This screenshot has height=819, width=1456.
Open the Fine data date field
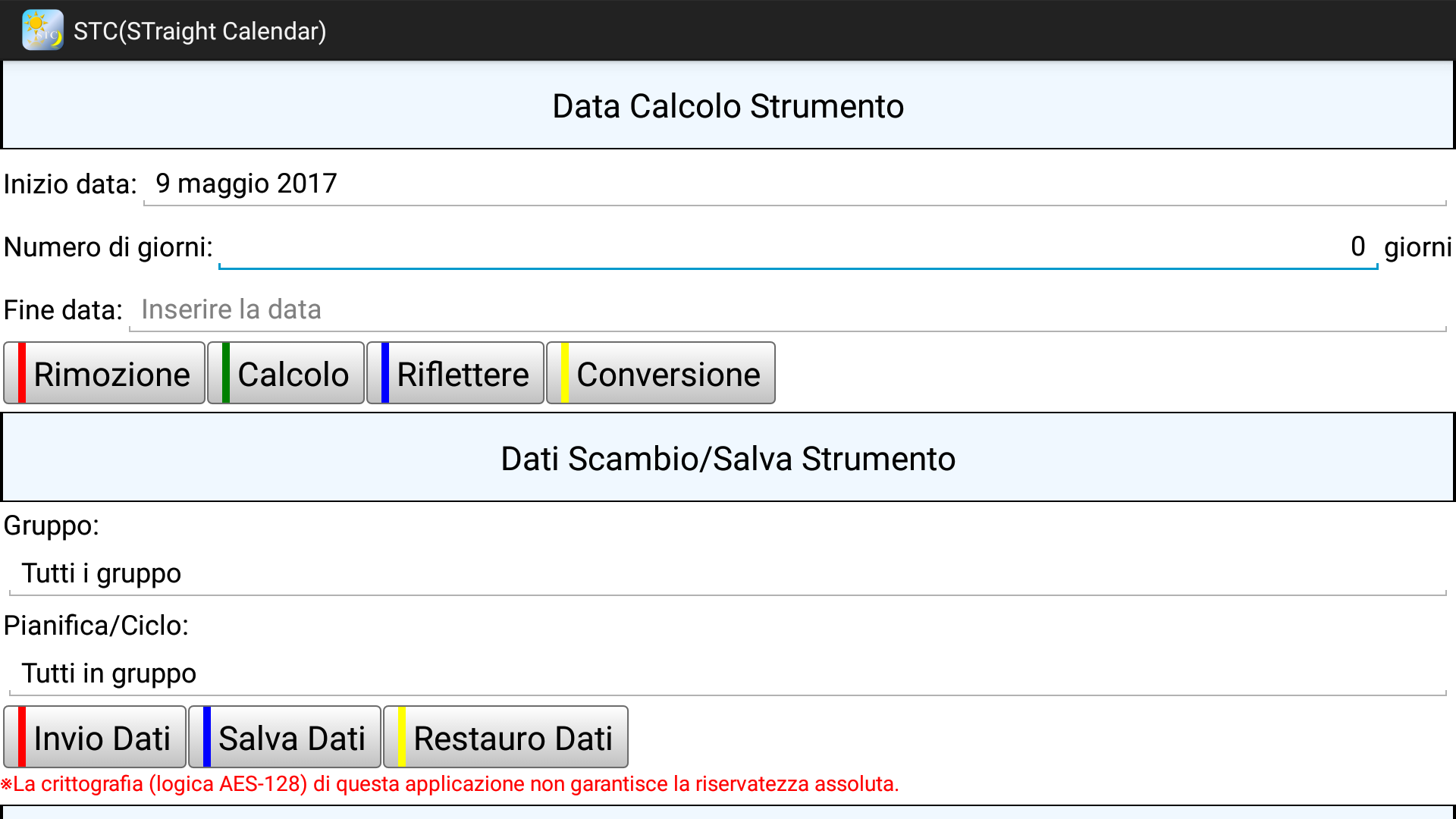click(x=787, y=310)
